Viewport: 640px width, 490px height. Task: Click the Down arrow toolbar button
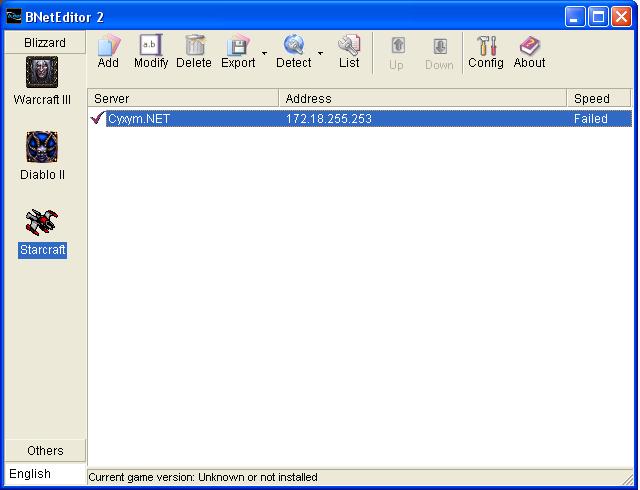[x=440, y=53]
